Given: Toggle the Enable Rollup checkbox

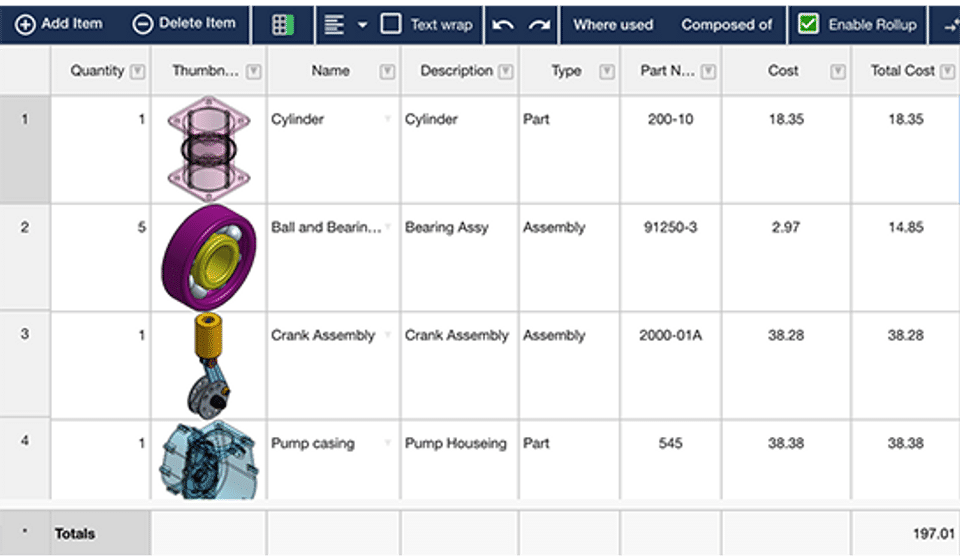Looking at the screenshot, I should pos(808,24).
